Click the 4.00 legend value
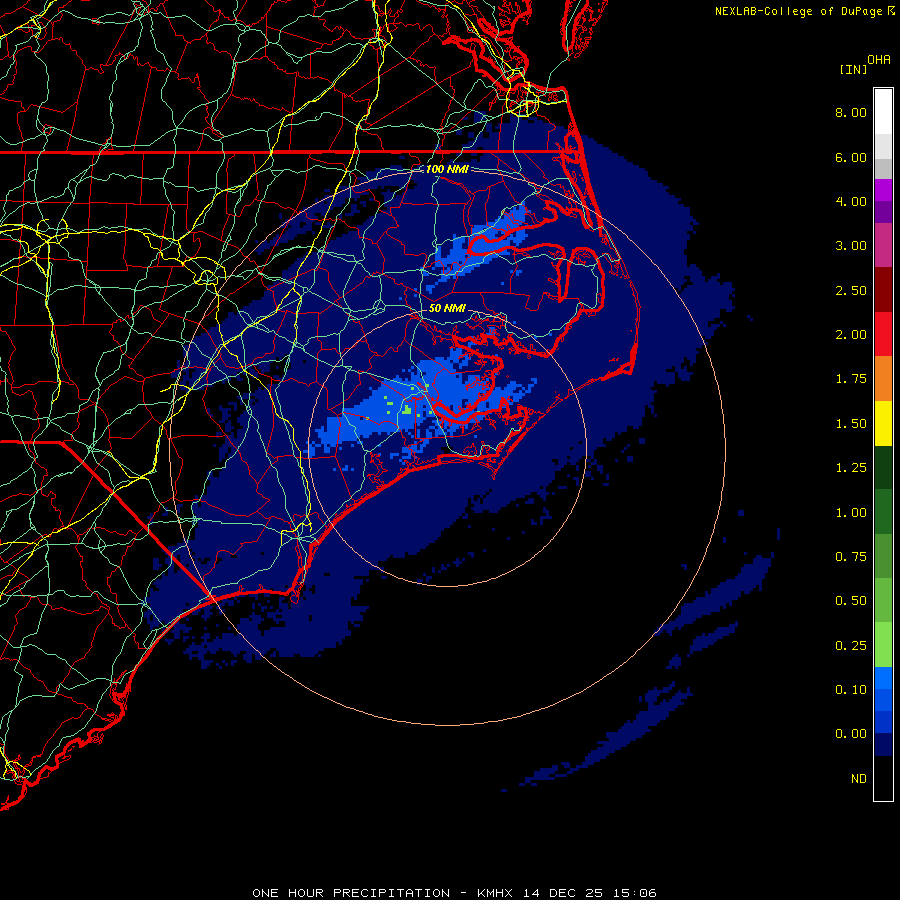This screenshot has height=900, width=900. (x=851, y=201)
